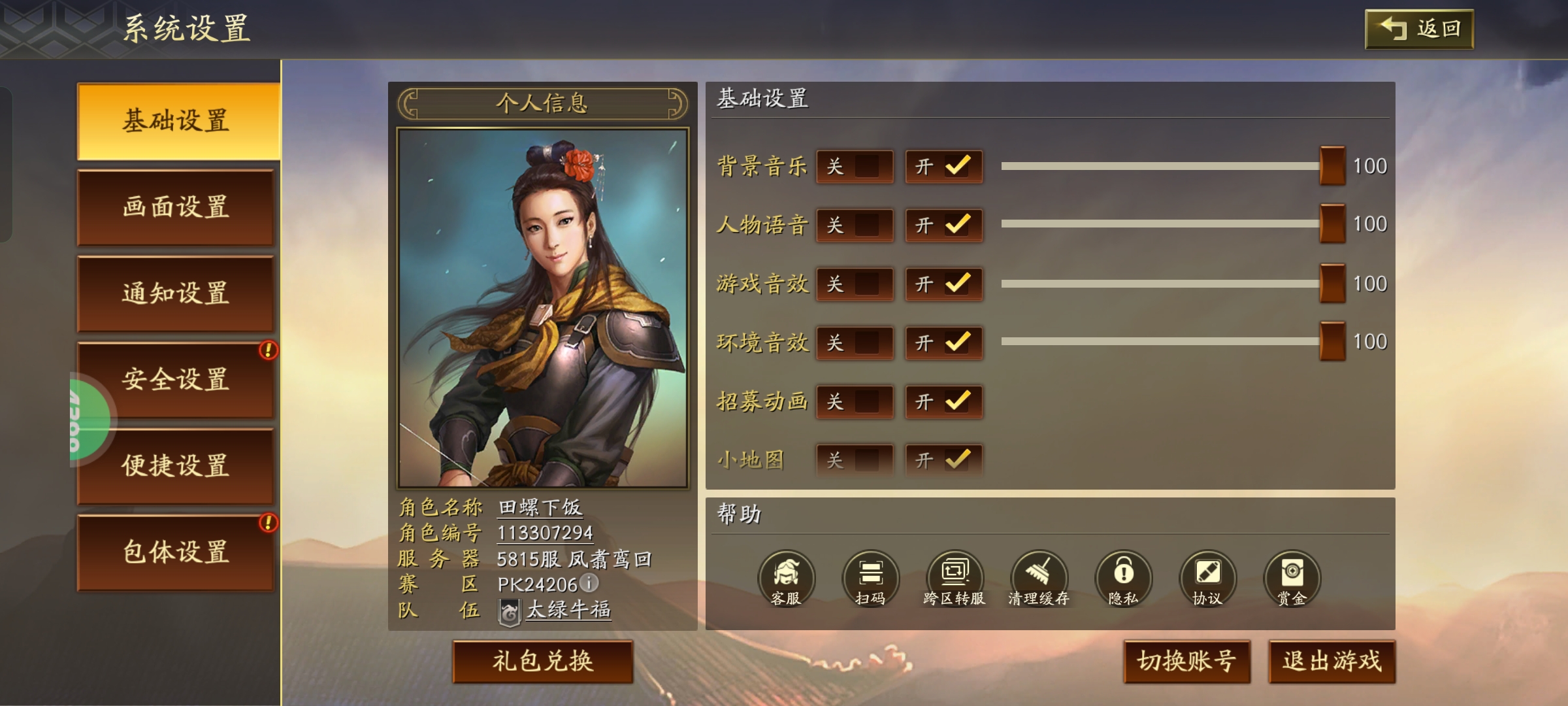Click the 切换账号 switch account button
Screen dimensions: 1568x706
point(1186,662)
